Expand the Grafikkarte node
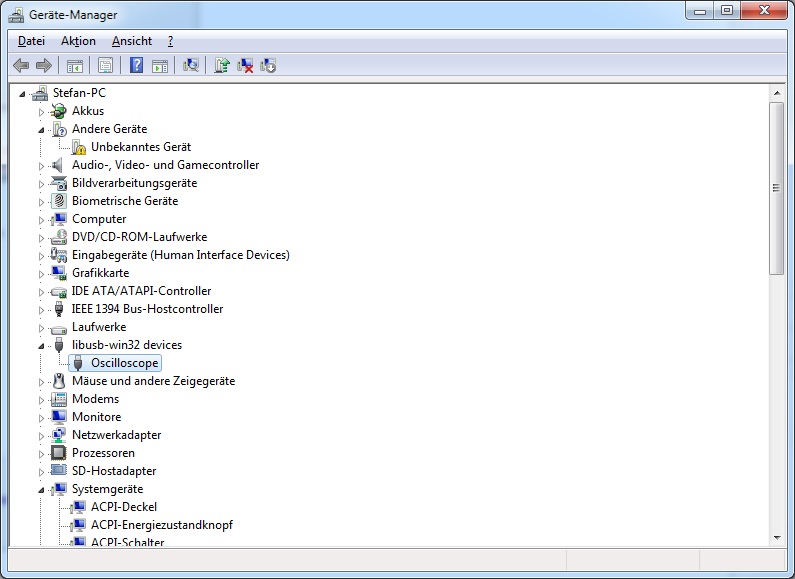The image size is (795, 579). pyautogui.click(x=42, y=274)
